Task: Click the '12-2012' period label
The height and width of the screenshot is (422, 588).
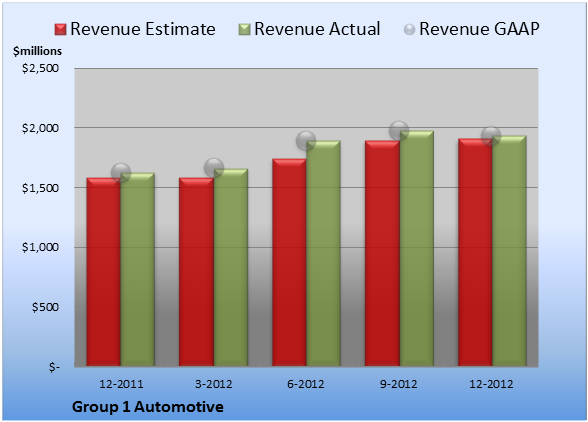Action: click(x=491, y=384)
